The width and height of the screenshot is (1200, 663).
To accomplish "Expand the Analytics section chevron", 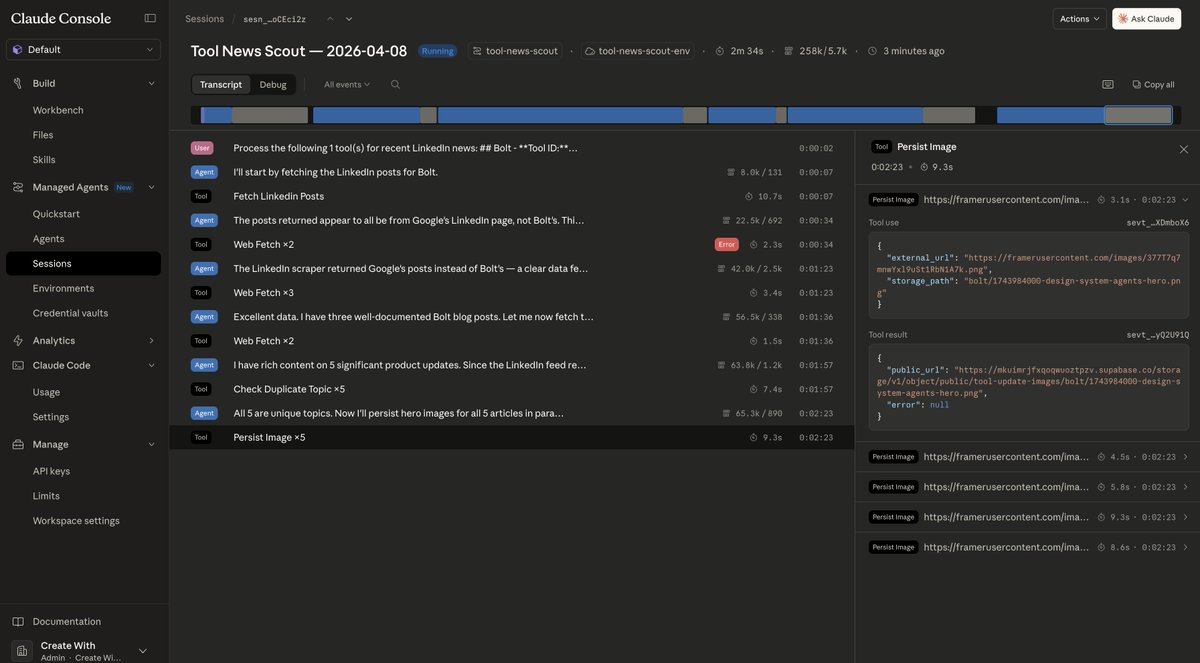I will 151,340.
